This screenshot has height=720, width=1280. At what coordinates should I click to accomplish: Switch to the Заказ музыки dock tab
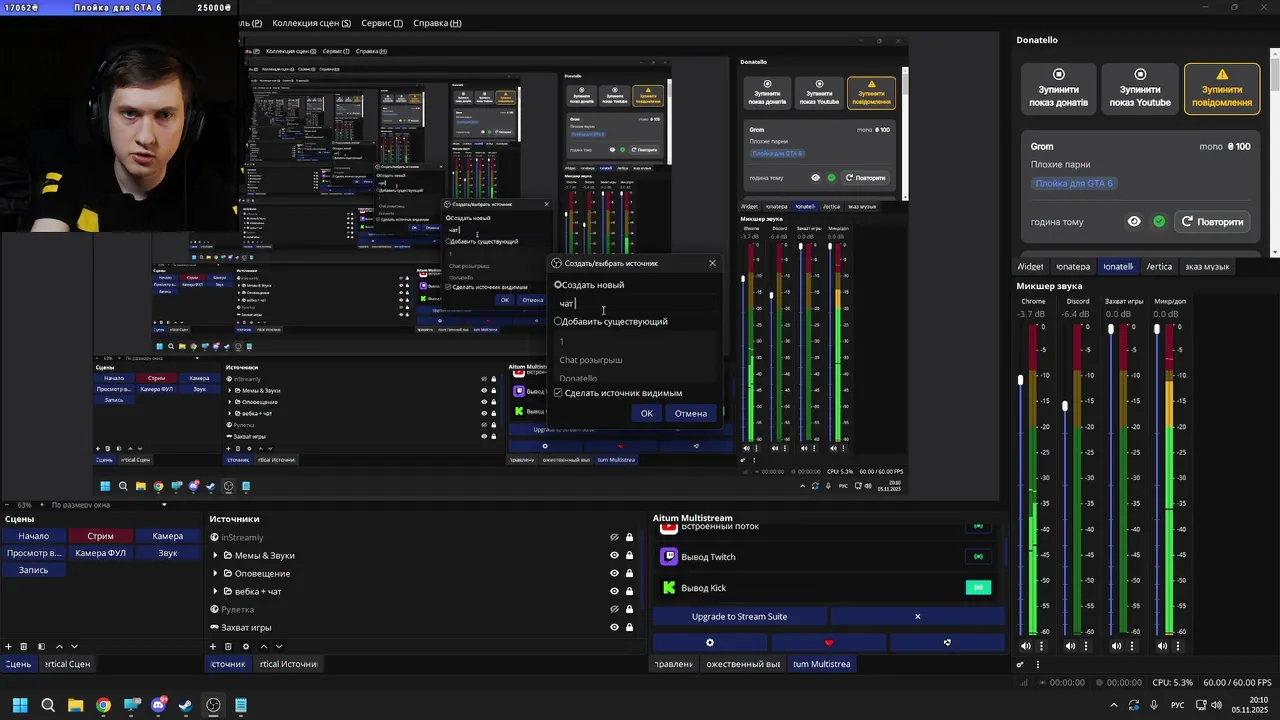1207,267
